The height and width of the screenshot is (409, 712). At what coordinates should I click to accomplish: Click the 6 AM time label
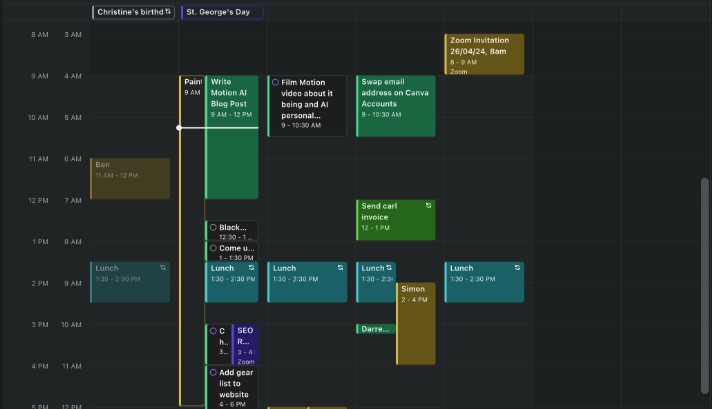[73, 159]
